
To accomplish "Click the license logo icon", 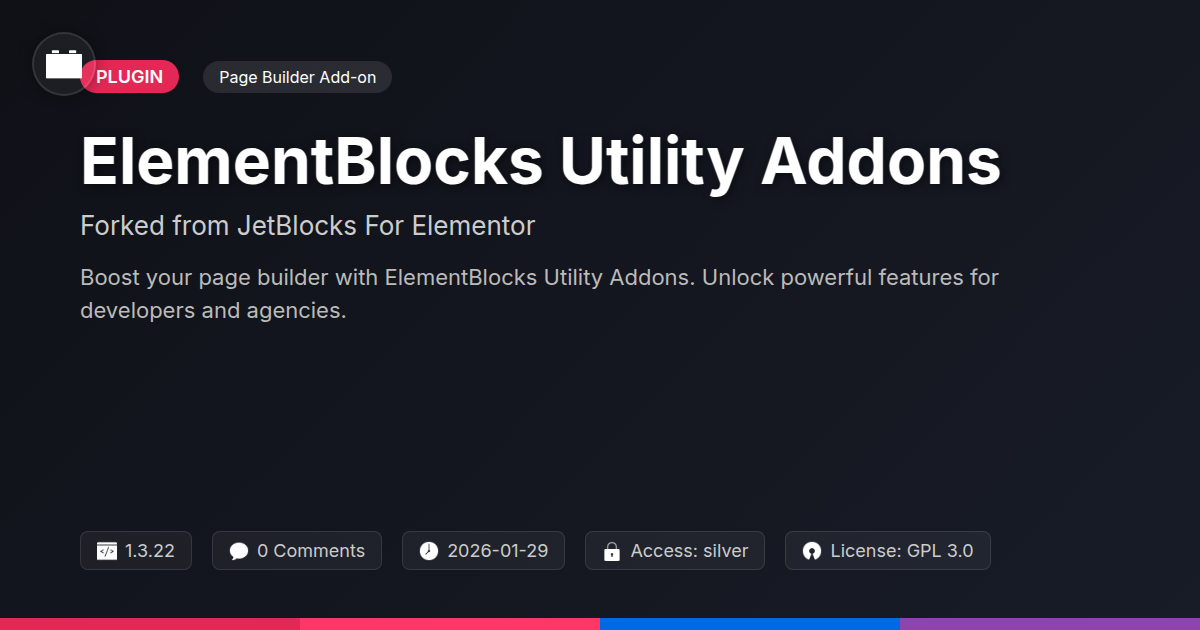I will point(812,551).
